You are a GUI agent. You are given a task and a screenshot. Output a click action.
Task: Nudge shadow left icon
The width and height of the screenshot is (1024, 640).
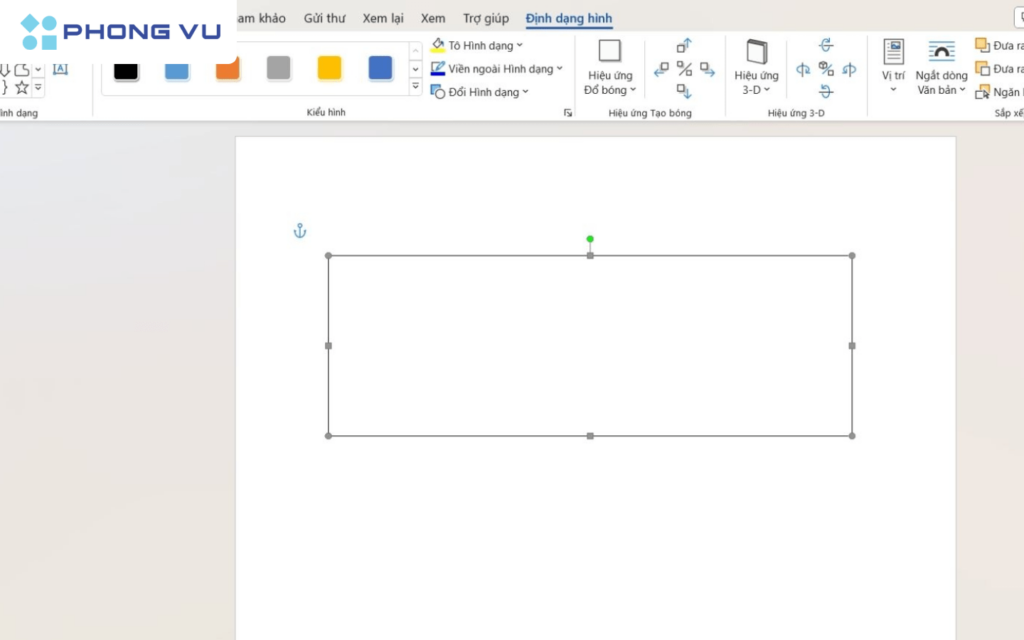coord(661,69)
